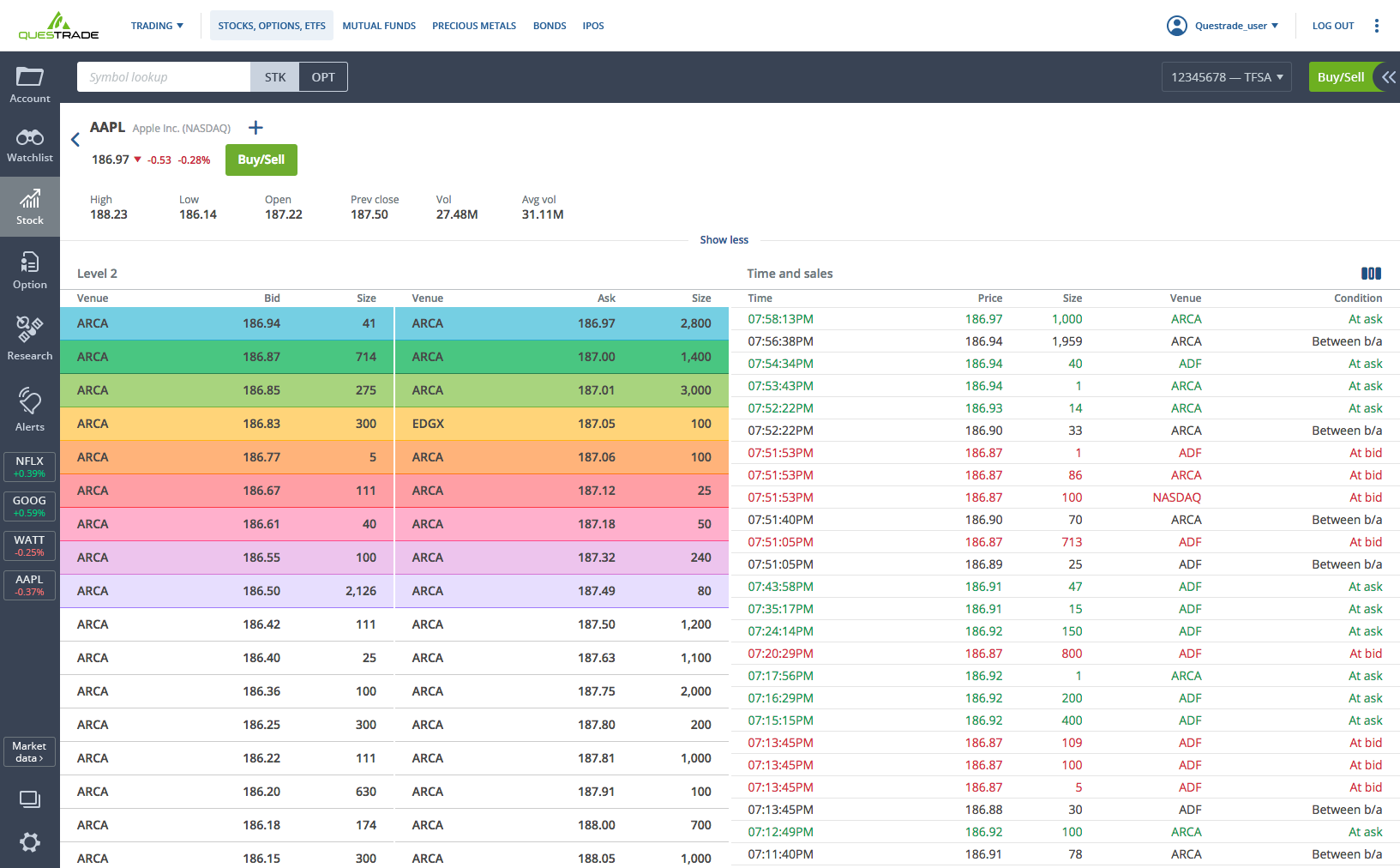1400x868 pixels.
Task: Open the settings gear icon
Action: click(30, 842)
